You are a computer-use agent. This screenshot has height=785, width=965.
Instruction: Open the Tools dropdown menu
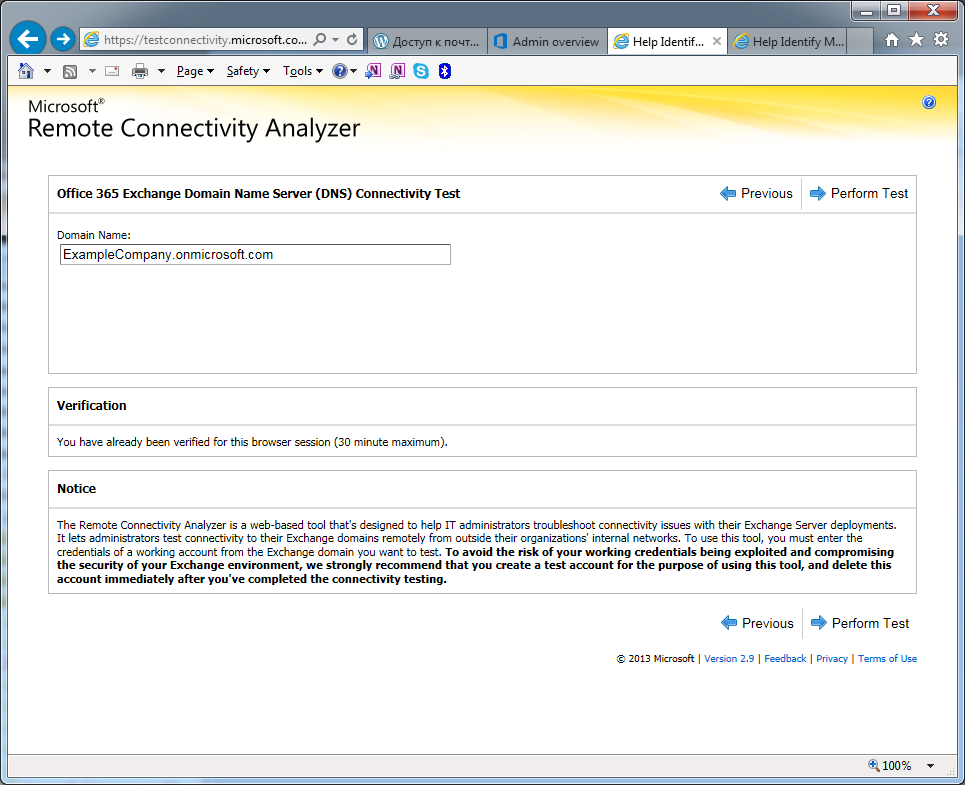pyautogui.click(x=302, y=71)
